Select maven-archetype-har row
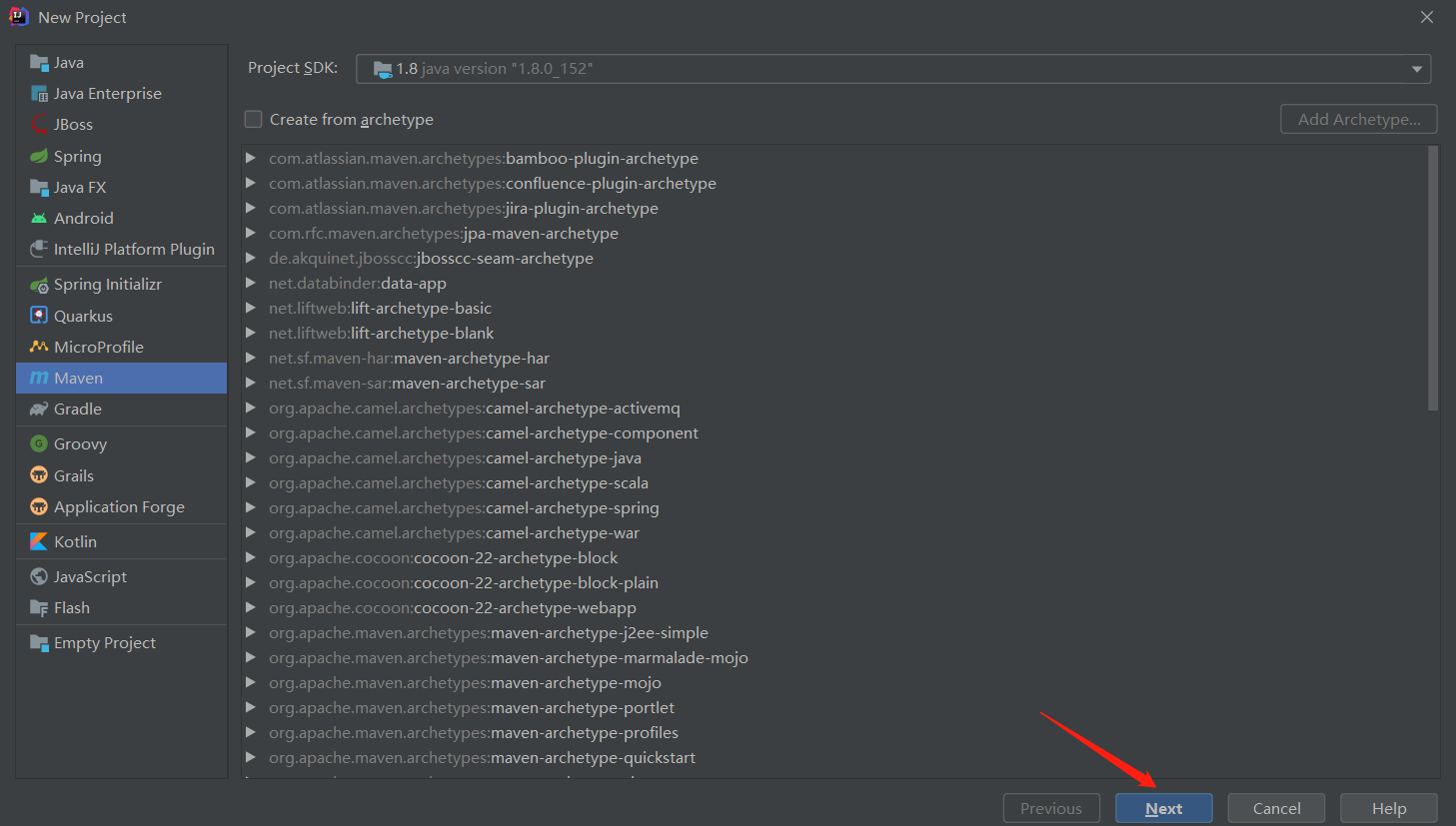 tap(834, 358)
